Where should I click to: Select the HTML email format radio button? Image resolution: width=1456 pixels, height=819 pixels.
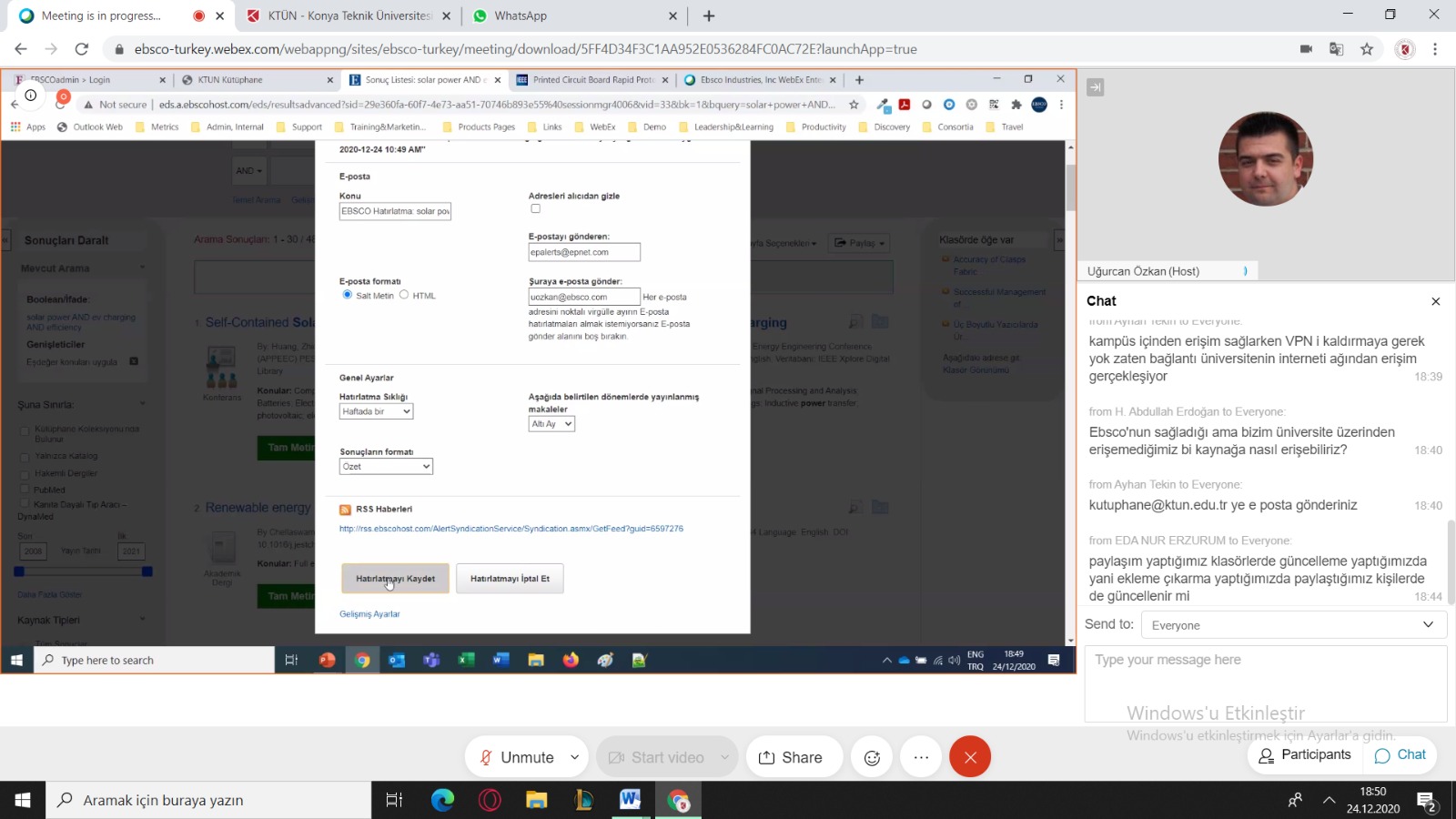[x=404, y=295]
